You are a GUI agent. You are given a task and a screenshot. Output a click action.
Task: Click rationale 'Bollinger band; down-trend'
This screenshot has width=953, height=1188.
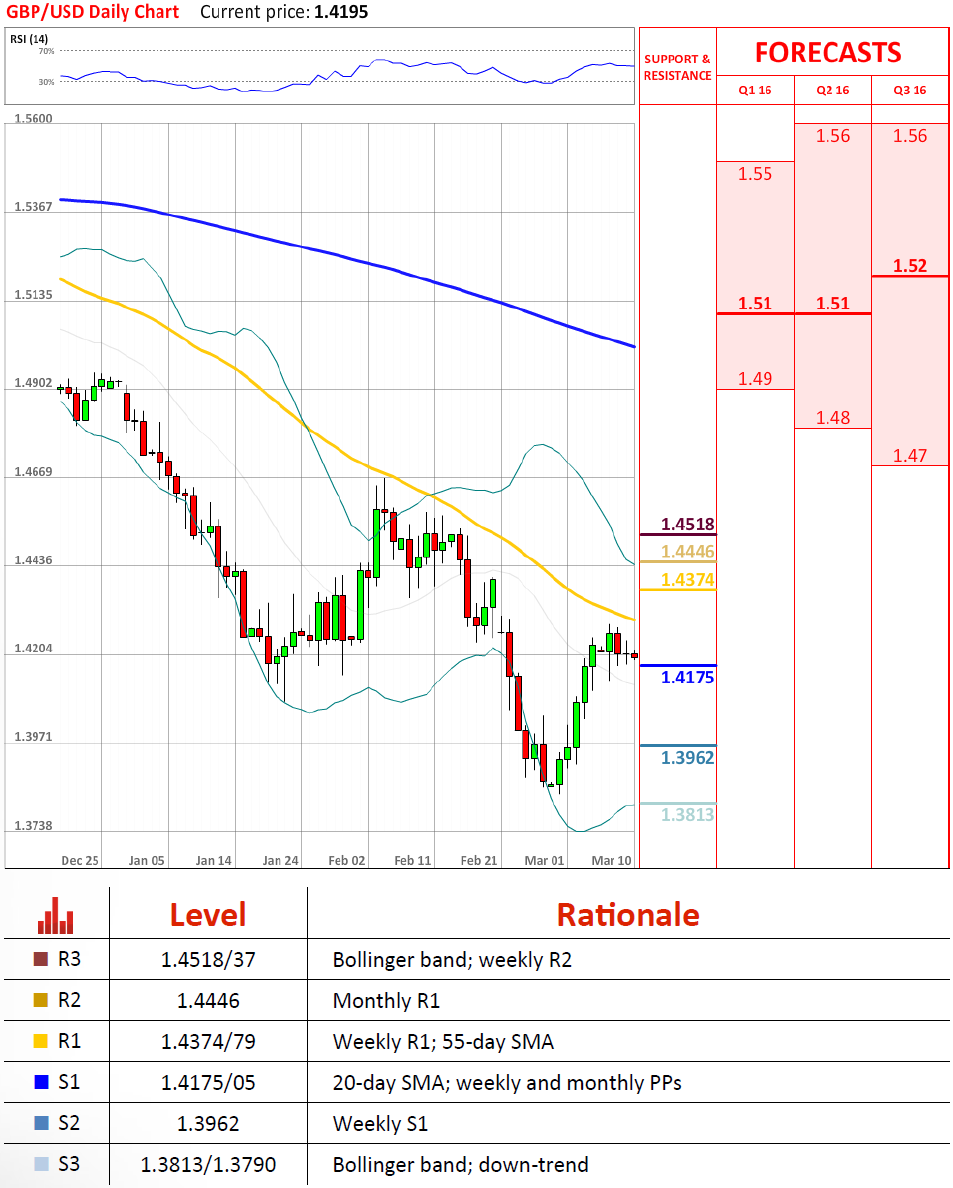click(461, 1165)
